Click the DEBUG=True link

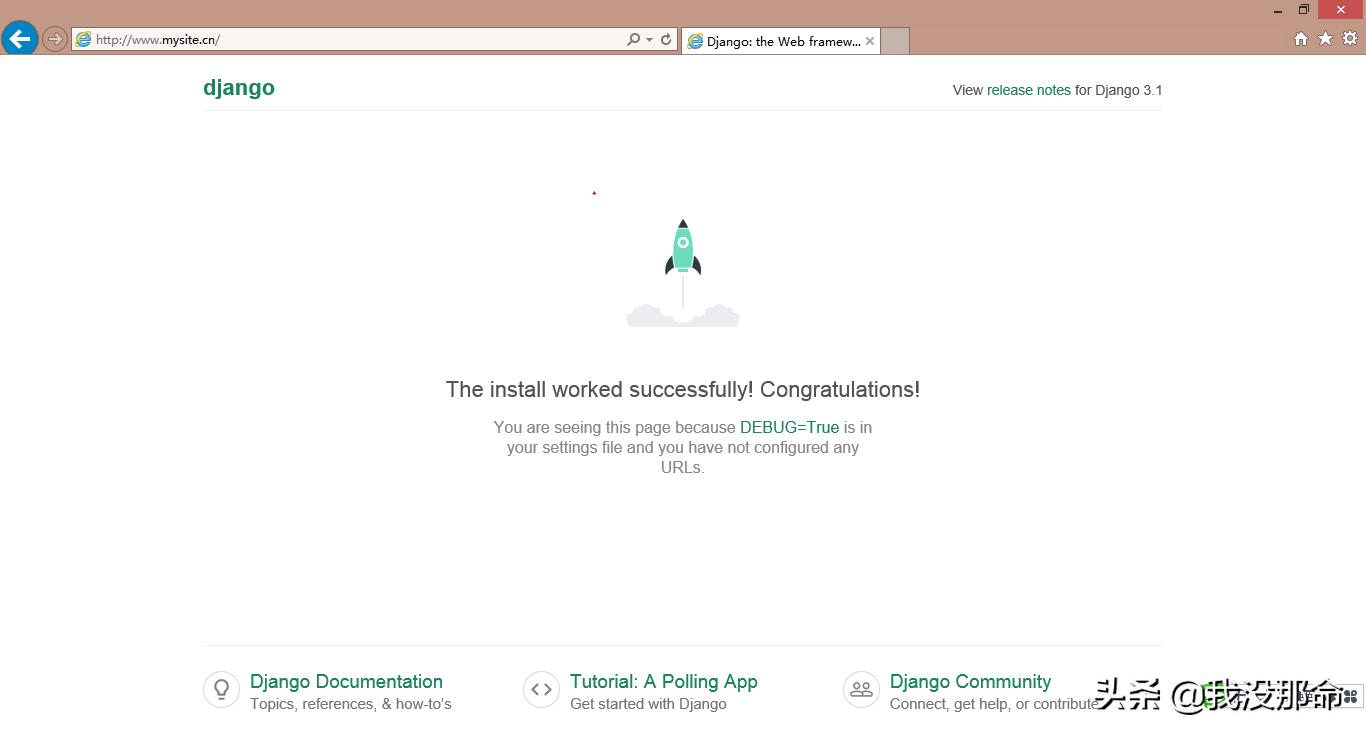pos(789,427)
